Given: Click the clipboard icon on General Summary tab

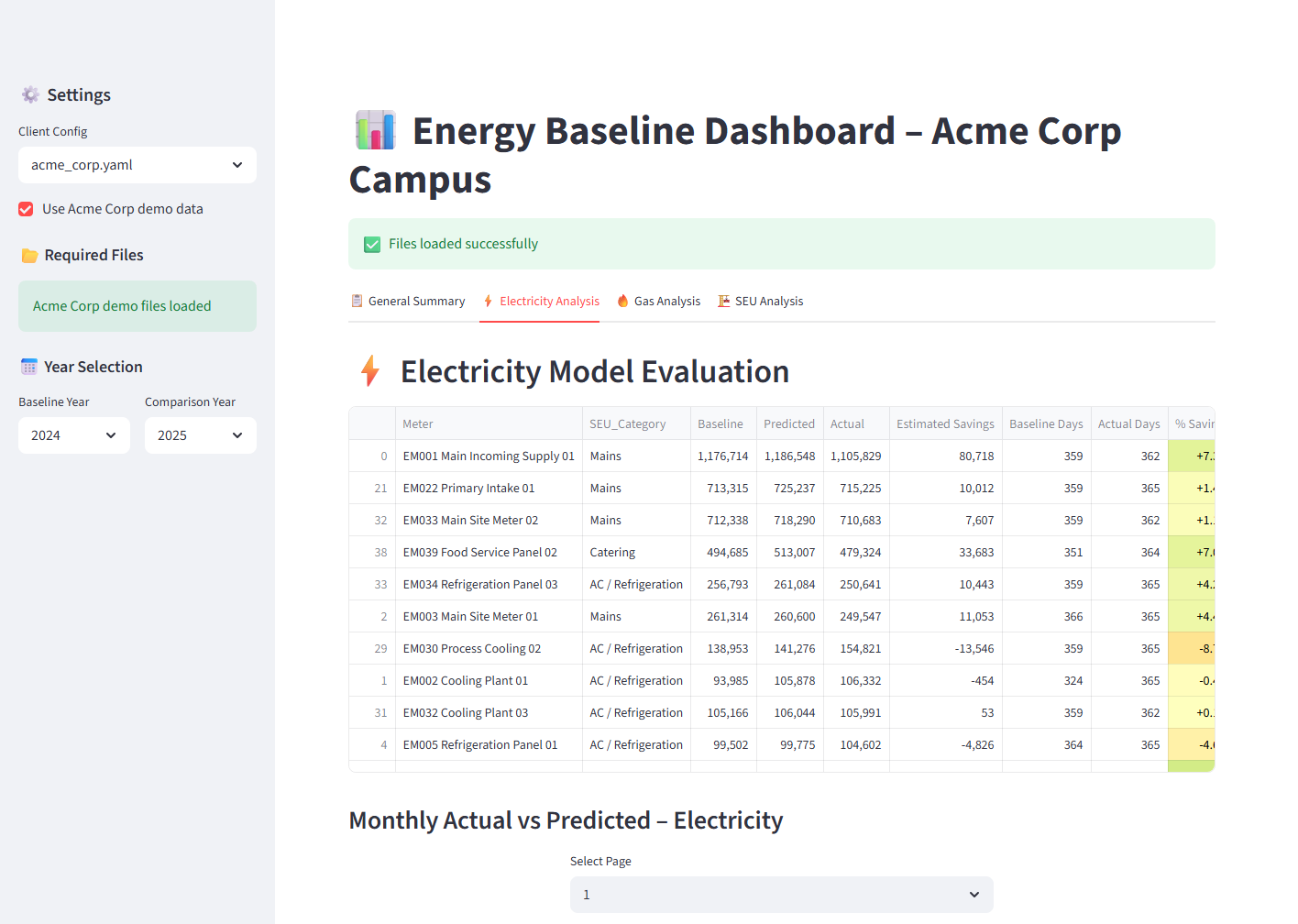Looking at the screenshot, I should pos(357,301).
